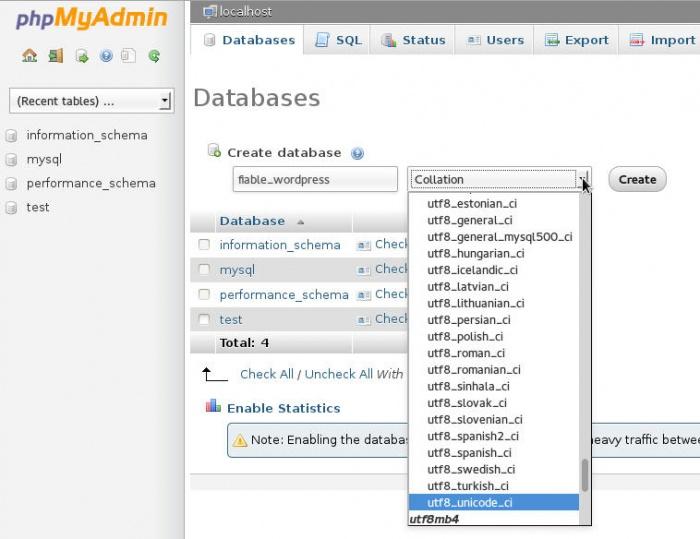Reload navigation with green refresh icon
The height and width of the screenshot is (539, 700).
[154, 56]
